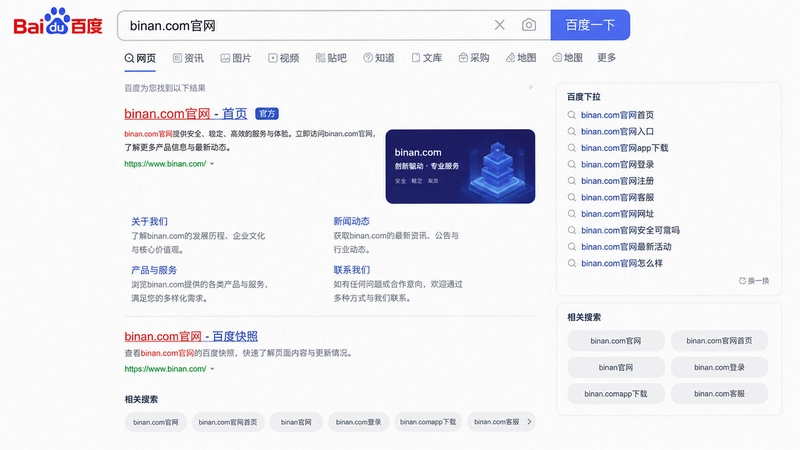Click suggestion binan.com官网安全可靠吗

coord(630,231)
